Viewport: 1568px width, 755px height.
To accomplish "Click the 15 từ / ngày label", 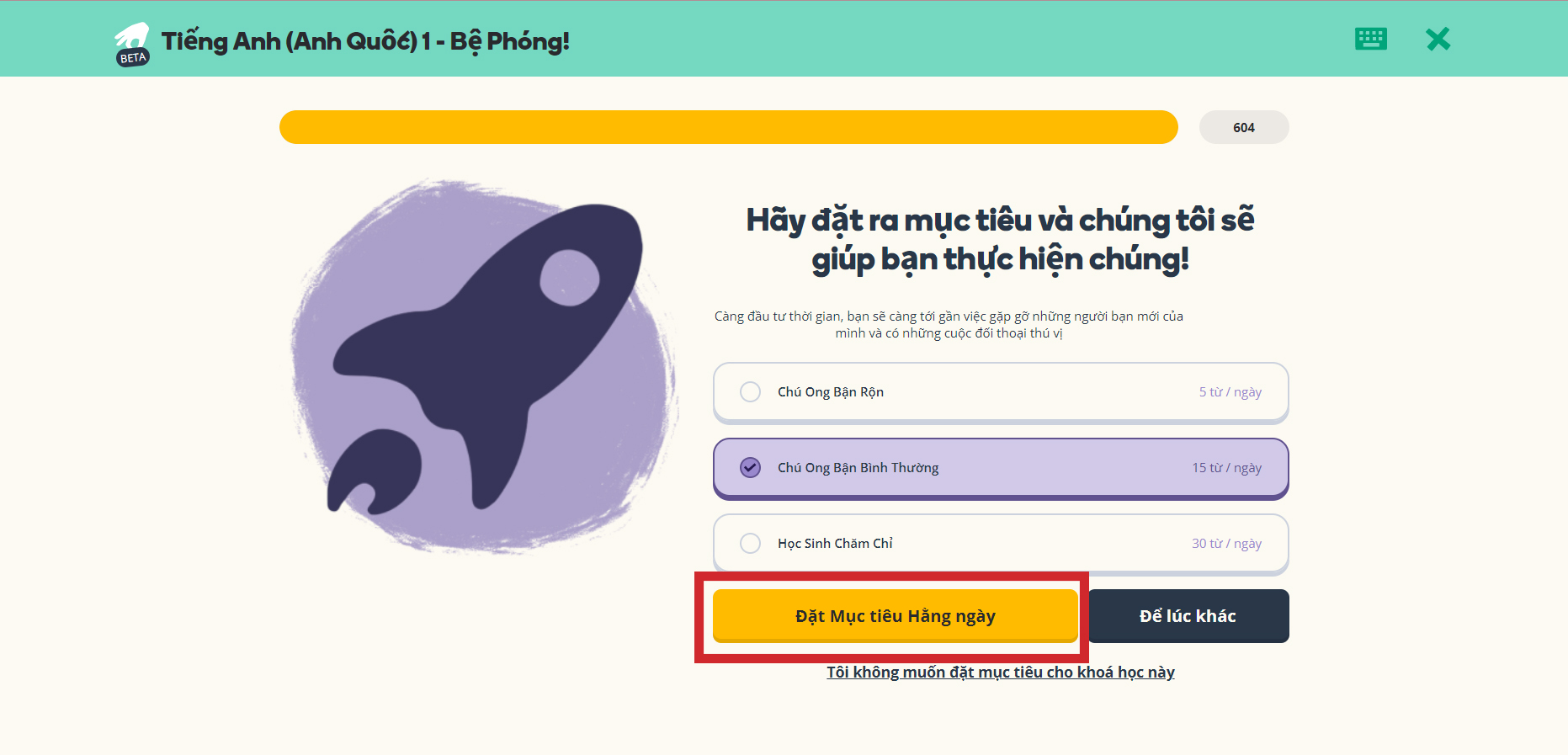I will tap(1230, 467).
